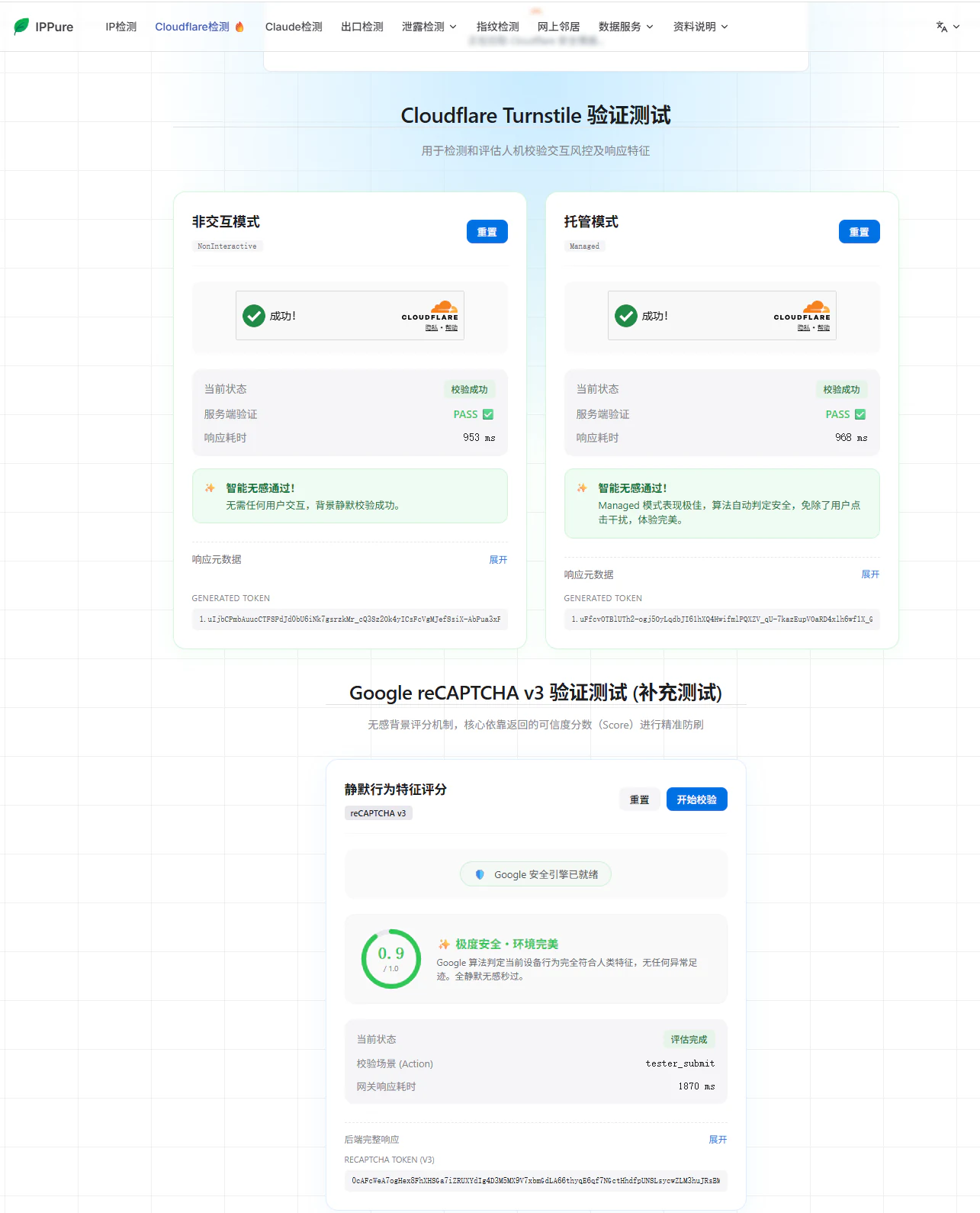Click sparkle icon in 托管模式 智能无感通过 banner

coord(582,488)
